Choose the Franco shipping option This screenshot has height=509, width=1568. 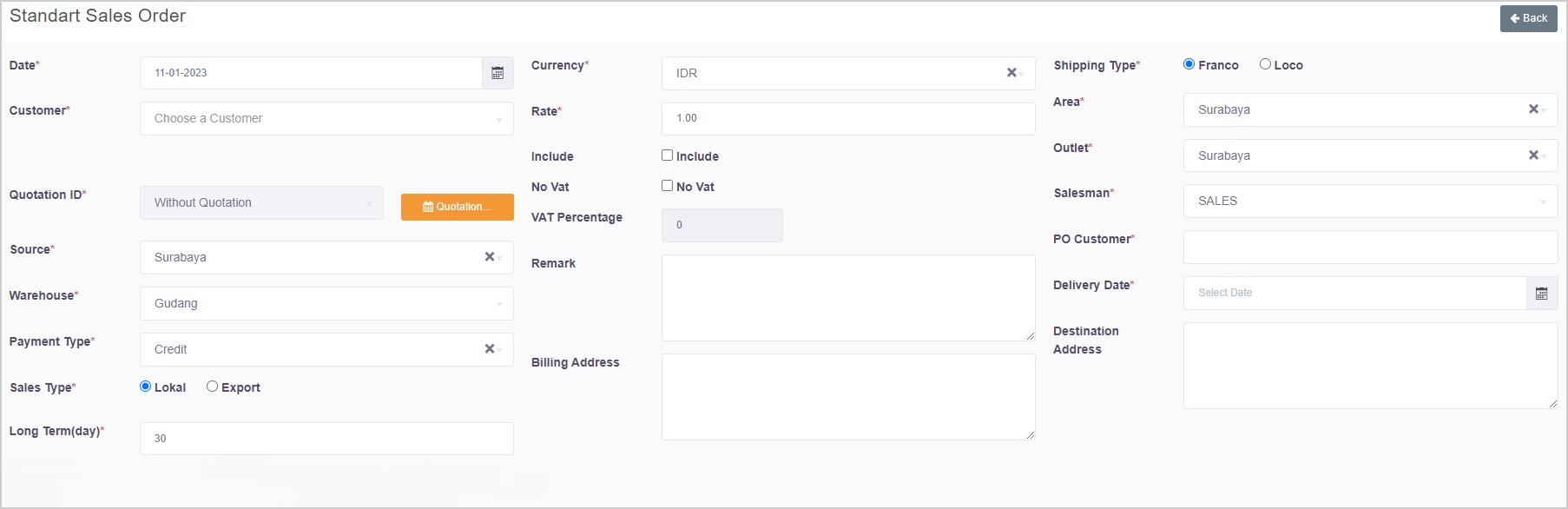[x=1189, y=64]
